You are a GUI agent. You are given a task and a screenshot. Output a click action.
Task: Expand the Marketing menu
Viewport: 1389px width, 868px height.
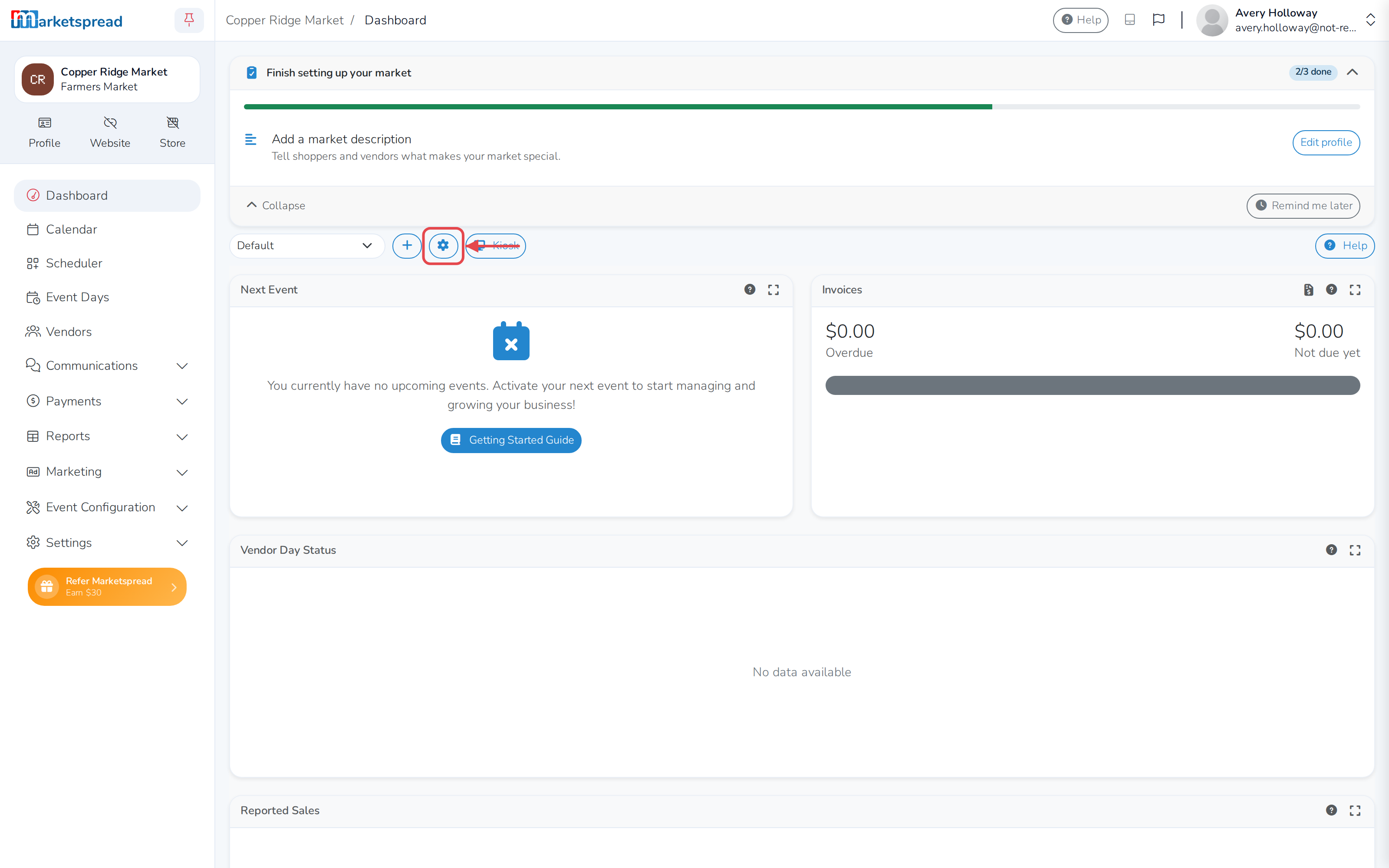pyautogui.click(x=107, y=472)
